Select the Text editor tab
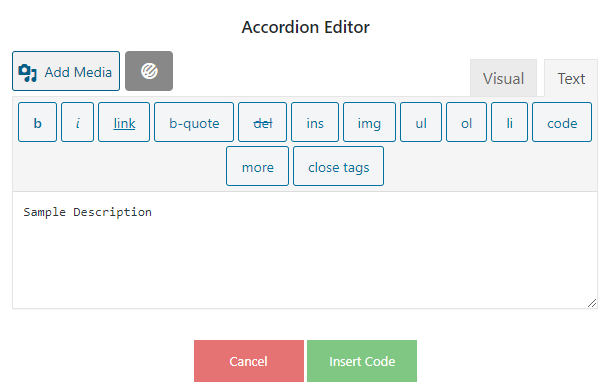600x389 pixels. [571, 78]
